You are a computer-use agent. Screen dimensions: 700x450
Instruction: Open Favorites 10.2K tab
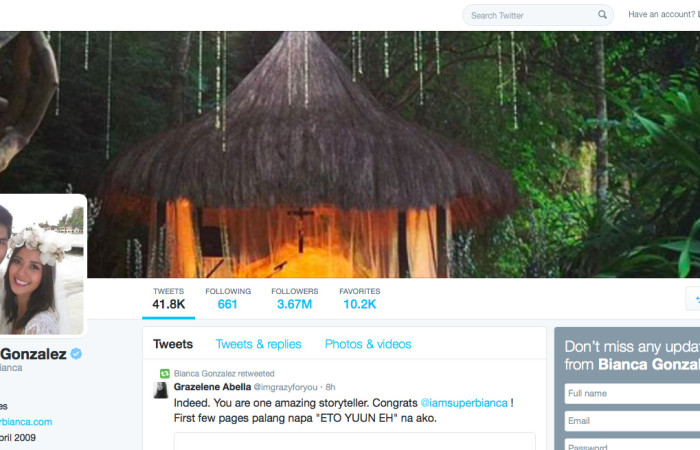coord(359,299)
